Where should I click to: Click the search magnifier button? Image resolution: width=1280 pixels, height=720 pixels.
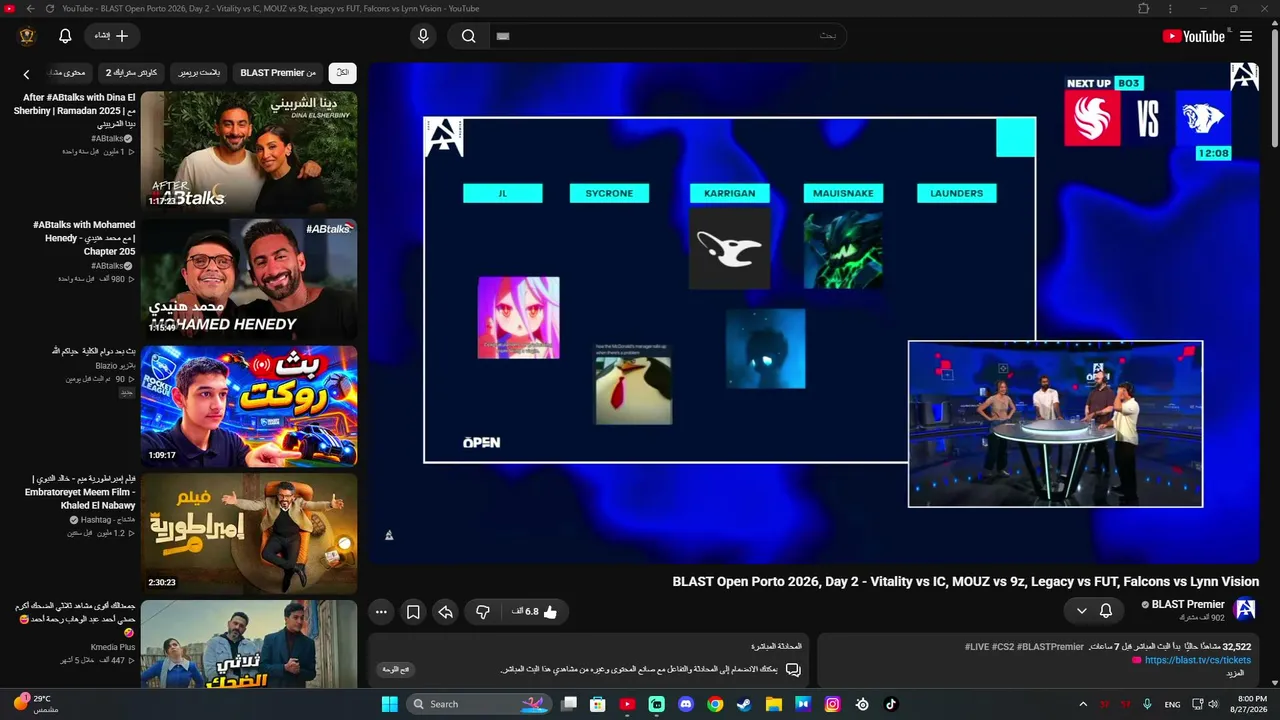click(x=468, y=36)
